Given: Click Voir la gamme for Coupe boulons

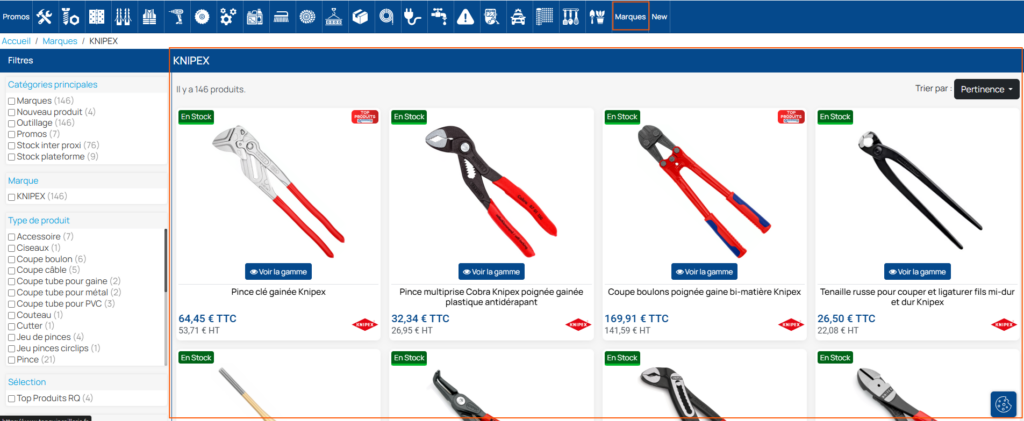Looking at the screenshot, I should pos(704,272).
